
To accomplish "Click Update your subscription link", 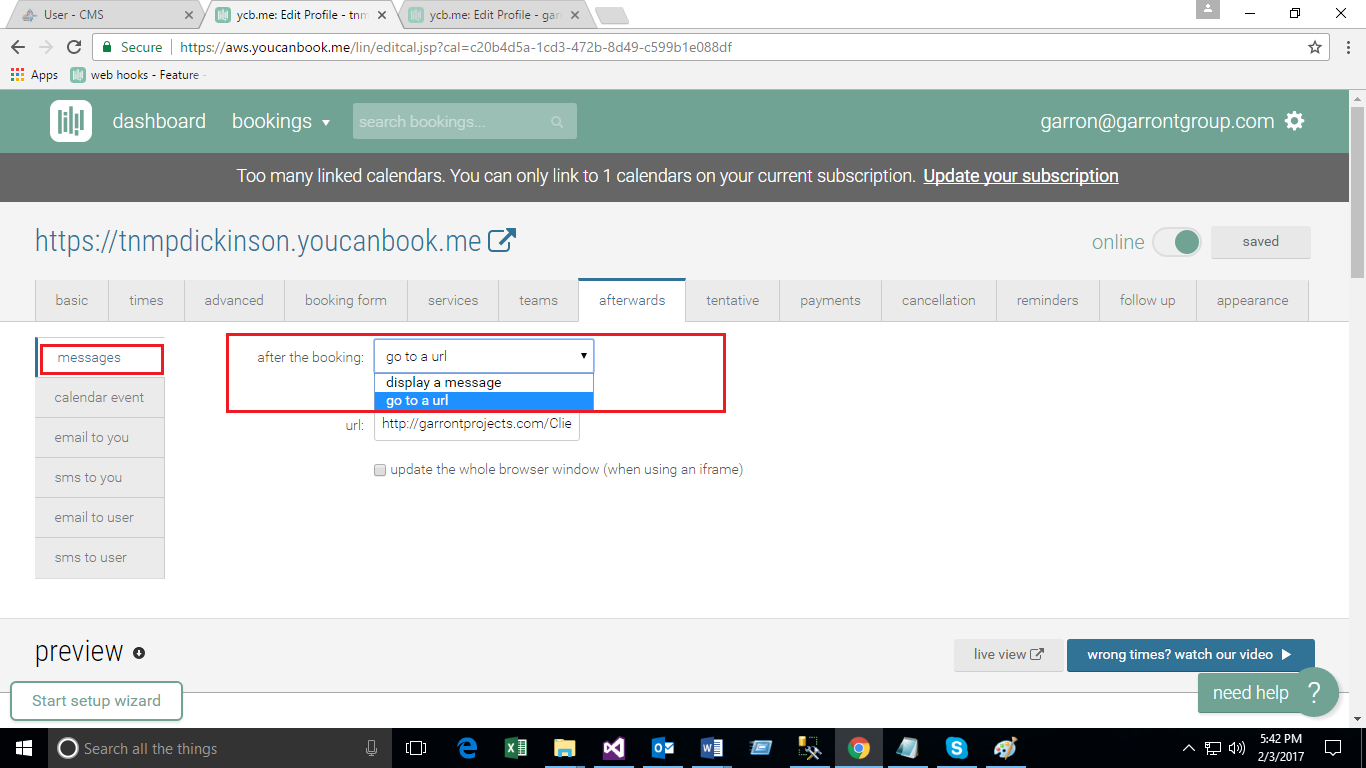I will (x=1020, y=176).
